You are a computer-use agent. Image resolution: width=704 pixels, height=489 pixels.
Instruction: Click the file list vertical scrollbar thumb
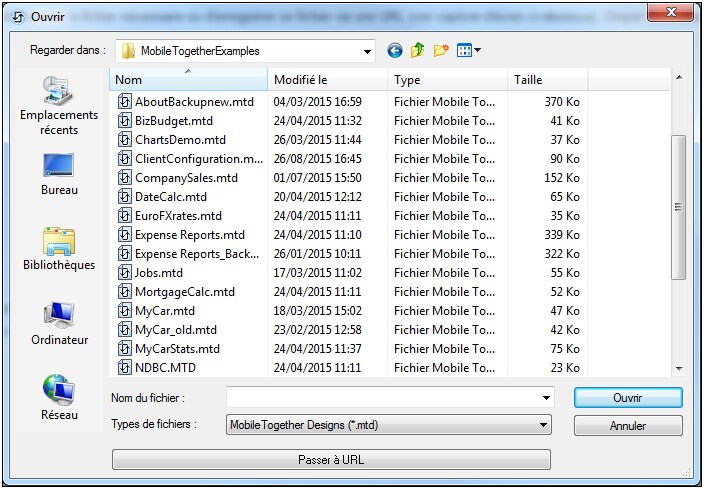click(679, 205)
